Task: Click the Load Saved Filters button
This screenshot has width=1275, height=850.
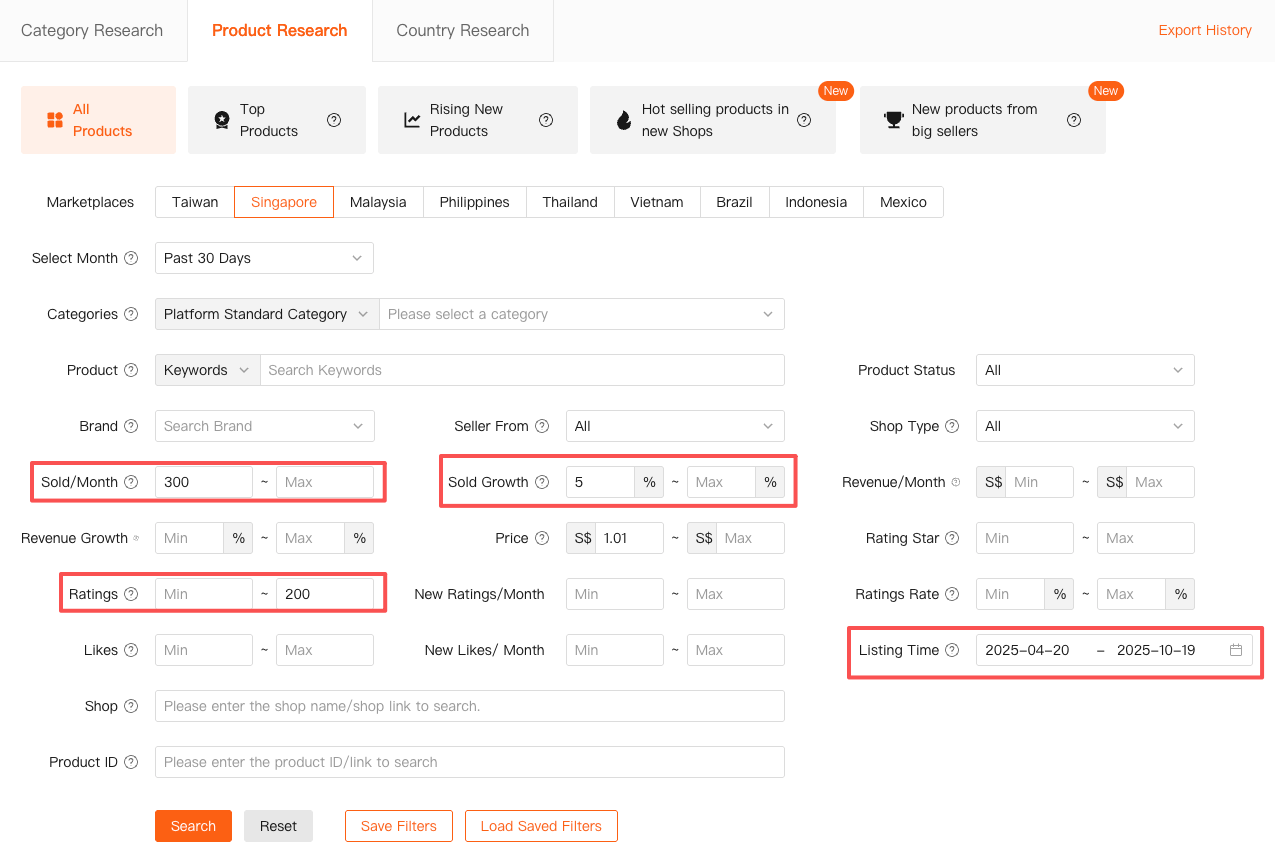Action: [541, 826]
